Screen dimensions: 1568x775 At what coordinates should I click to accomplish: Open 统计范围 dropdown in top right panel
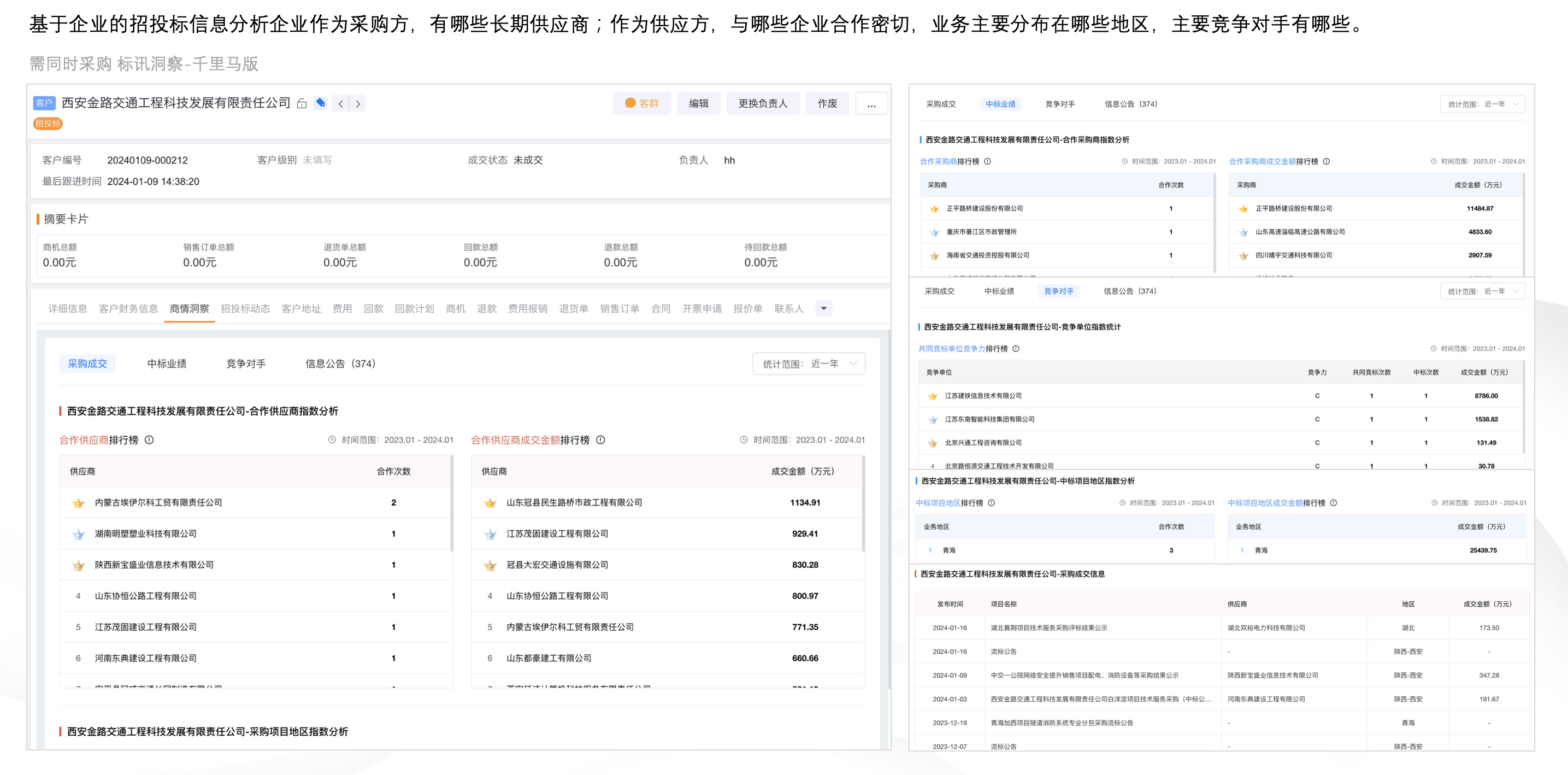pos(1482,104)
